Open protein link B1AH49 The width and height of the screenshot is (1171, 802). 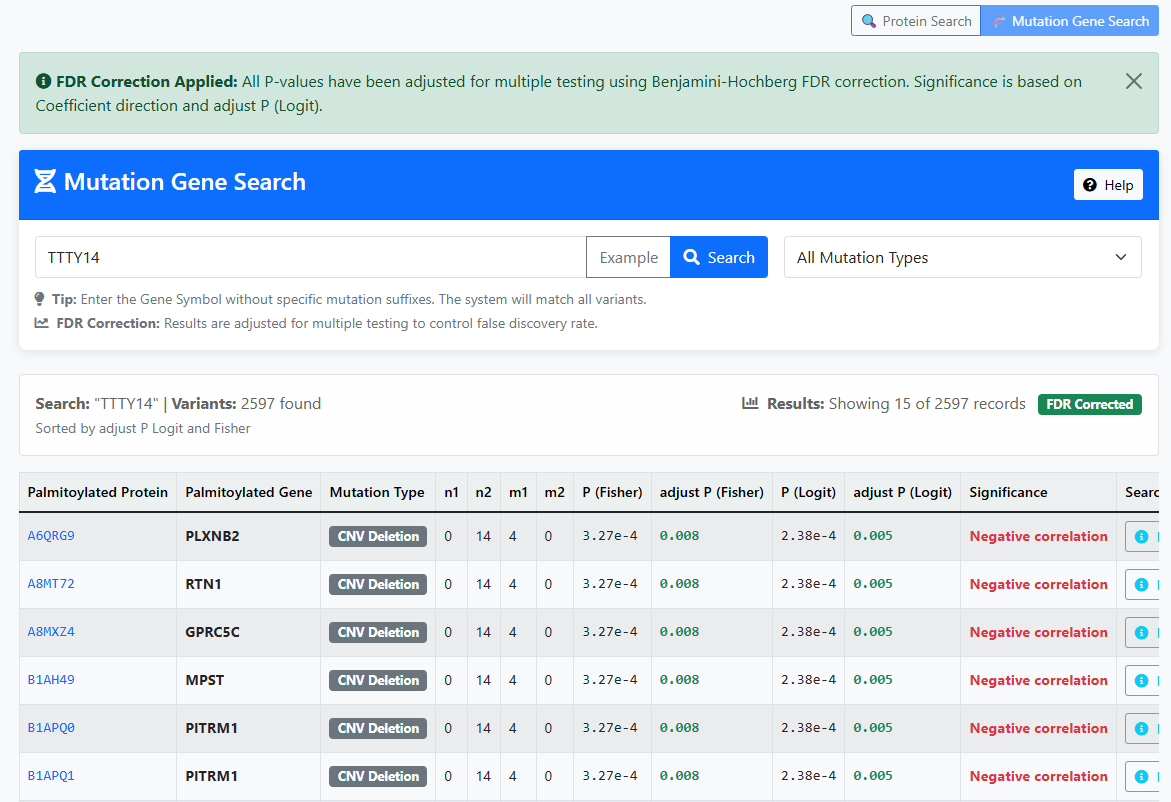coord(51,680)
